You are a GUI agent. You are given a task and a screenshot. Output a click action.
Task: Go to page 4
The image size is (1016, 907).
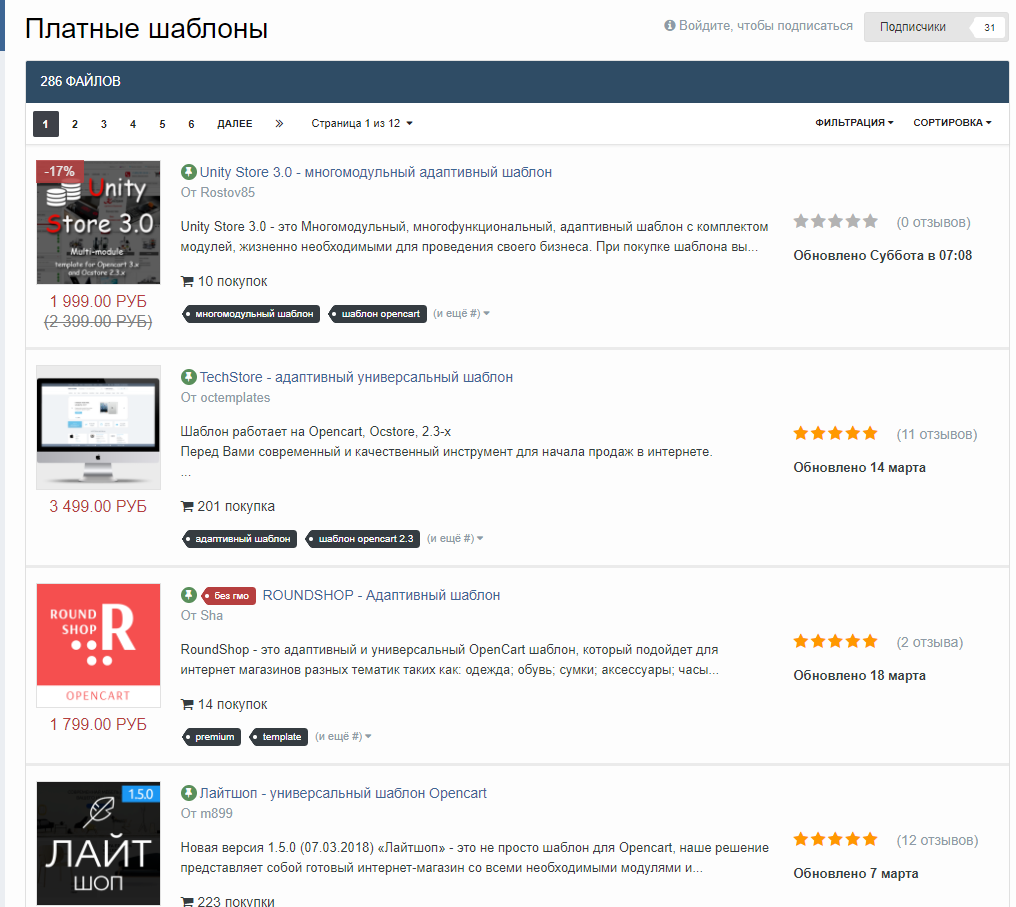(x=133, y=124)
